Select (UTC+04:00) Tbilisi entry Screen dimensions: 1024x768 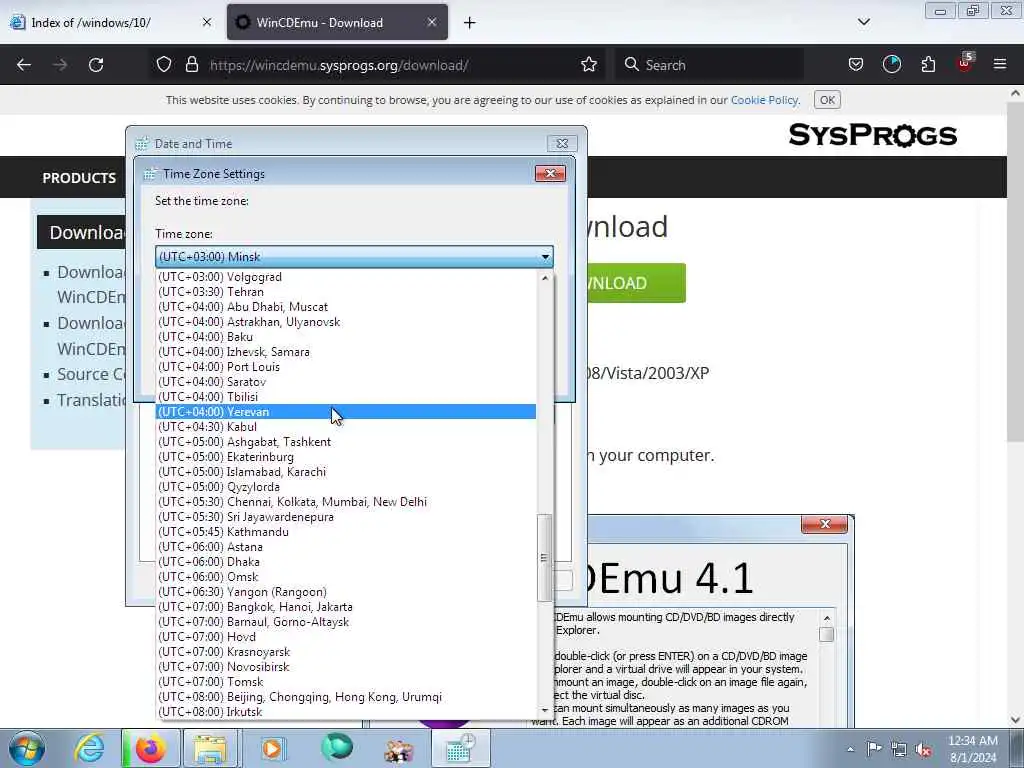(345, 397)
